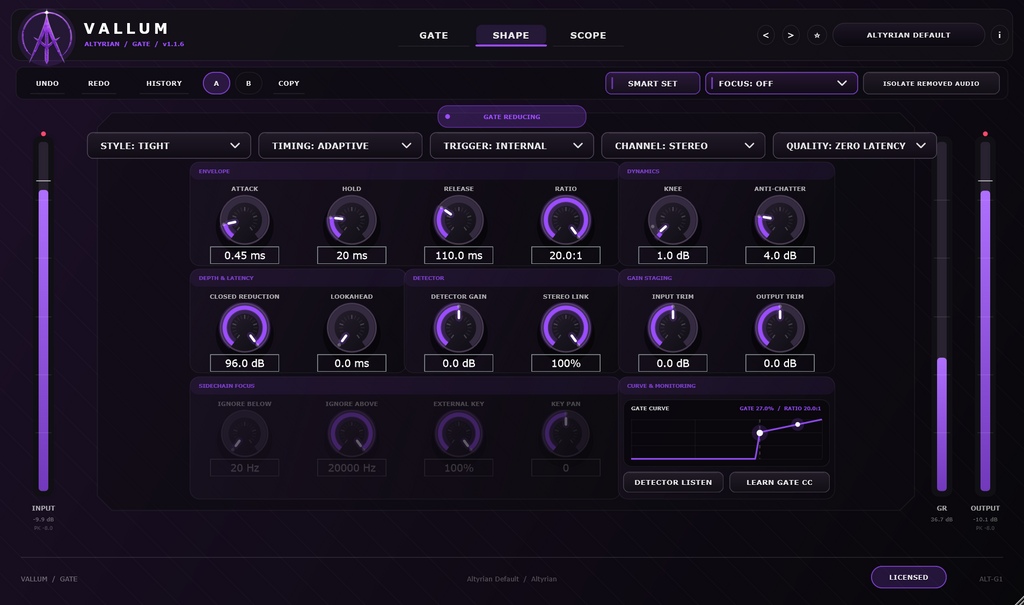Click the Ratio knob
1024x605 pixels.
566,220
